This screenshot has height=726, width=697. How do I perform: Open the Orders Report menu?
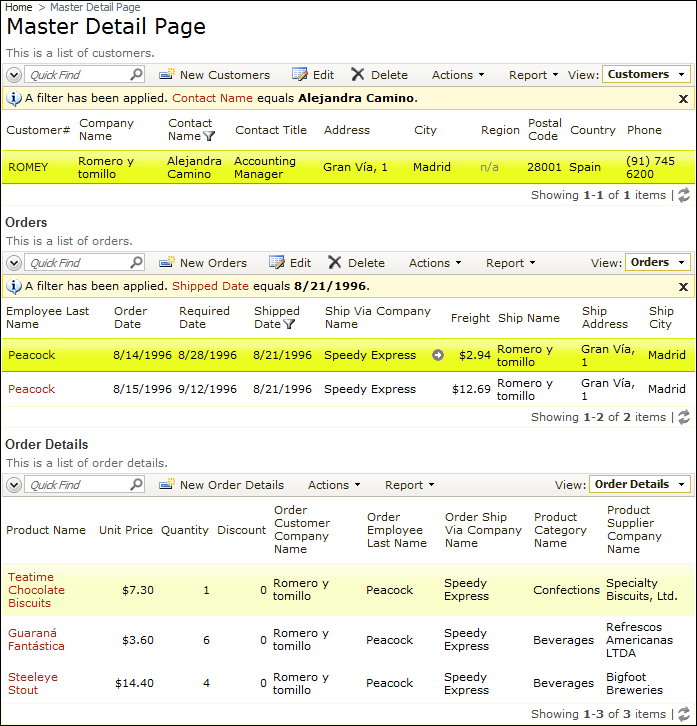510,263
